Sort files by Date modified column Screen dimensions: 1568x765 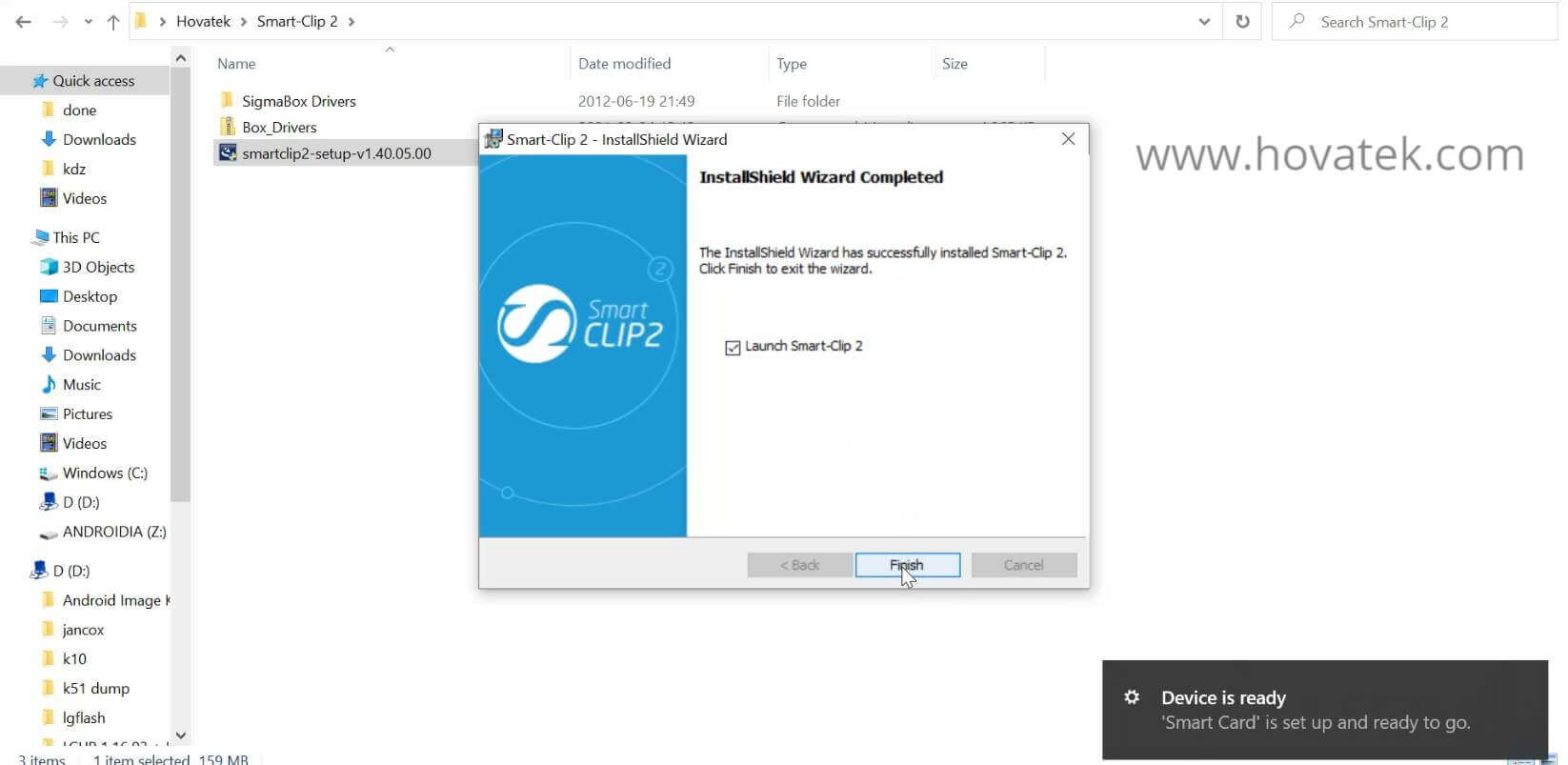[x=624, y=64]
